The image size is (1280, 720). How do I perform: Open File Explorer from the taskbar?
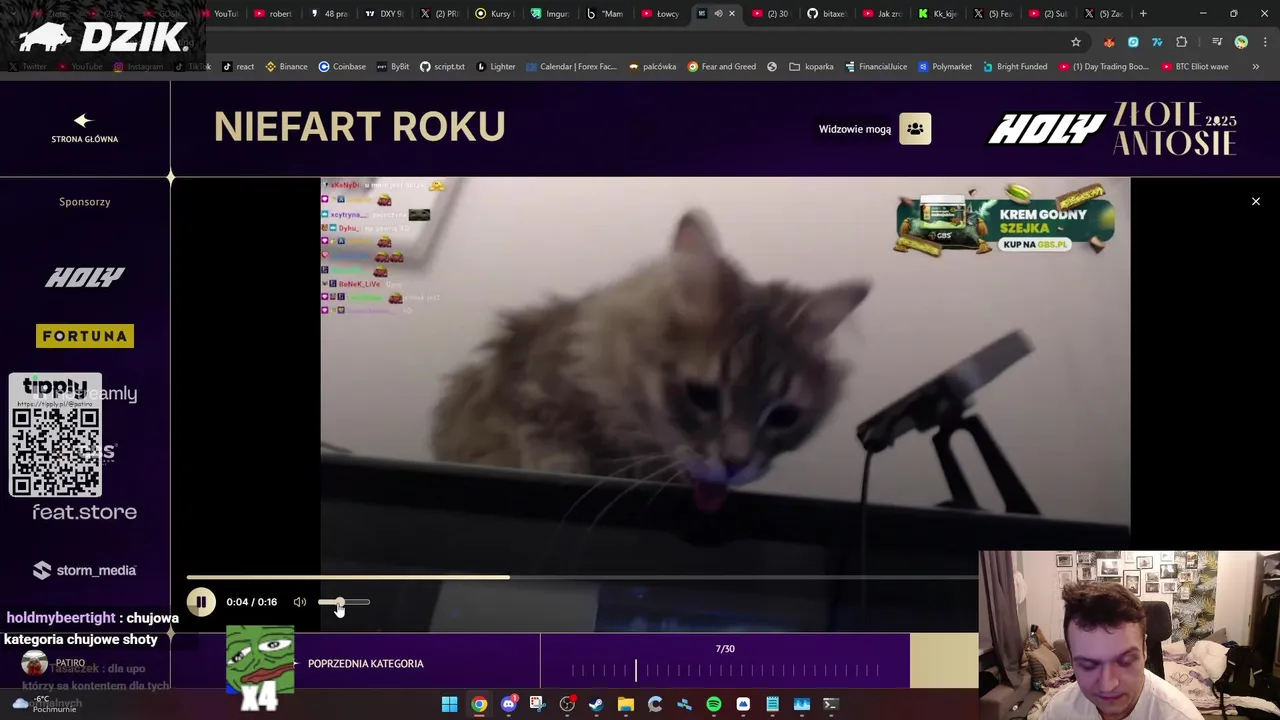point(625,704)
